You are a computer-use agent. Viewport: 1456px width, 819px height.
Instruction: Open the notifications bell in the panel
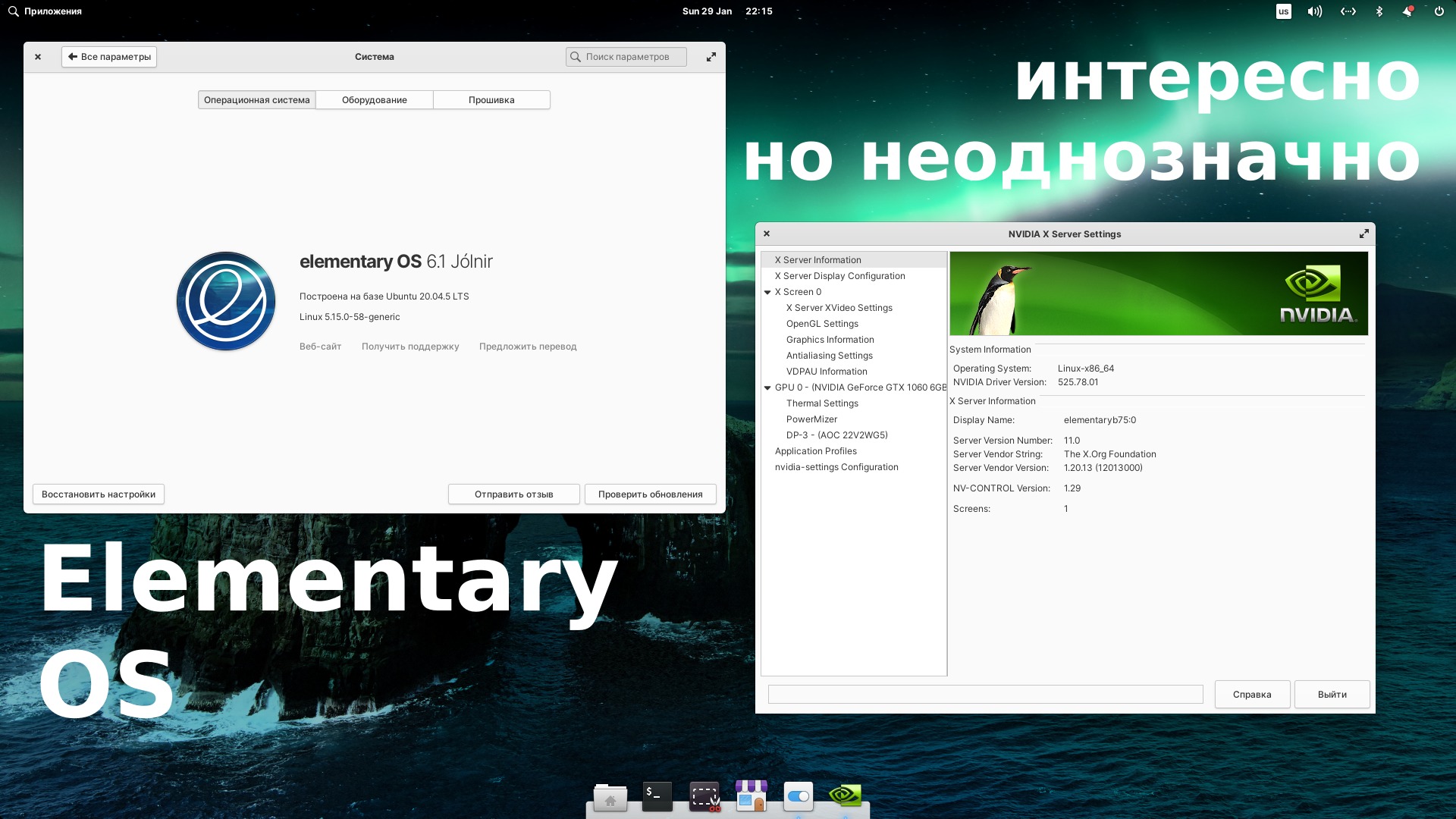[1409, 11]
